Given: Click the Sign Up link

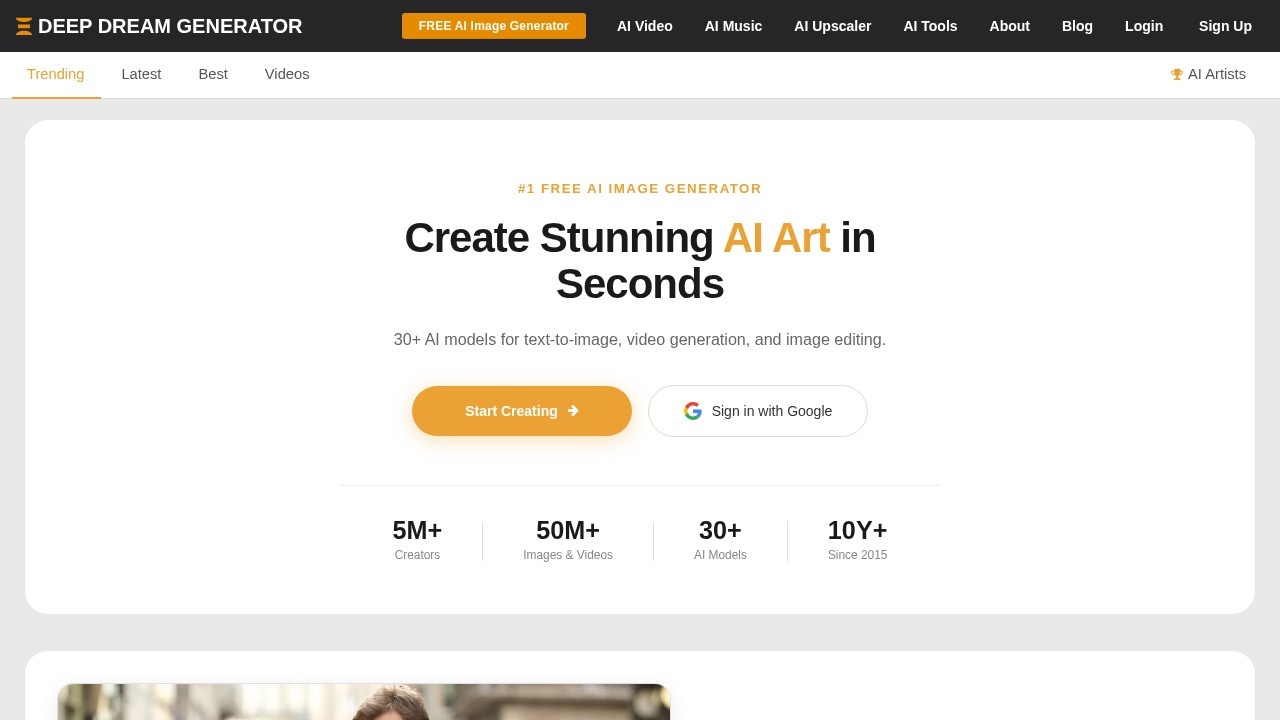Looking at the screenshot, I should [x=1225, y=26].
